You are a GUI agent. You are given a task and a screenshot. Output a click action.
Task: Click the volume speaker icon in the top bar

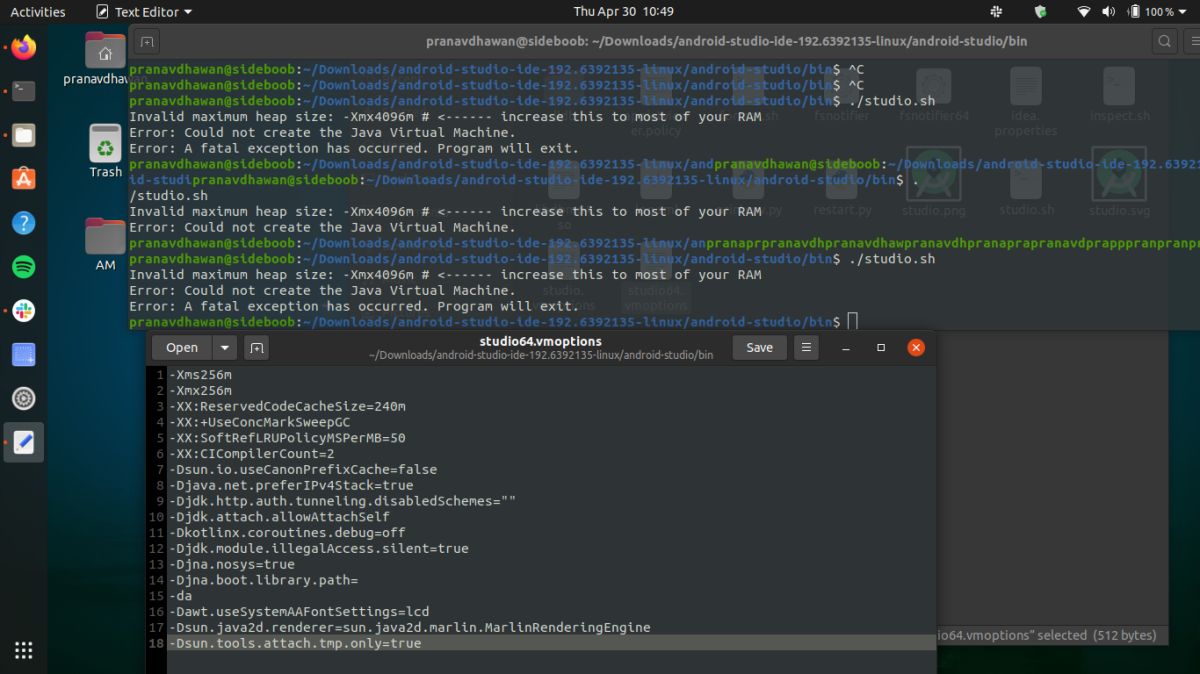pyautogui.click(x=1107, y=12)
